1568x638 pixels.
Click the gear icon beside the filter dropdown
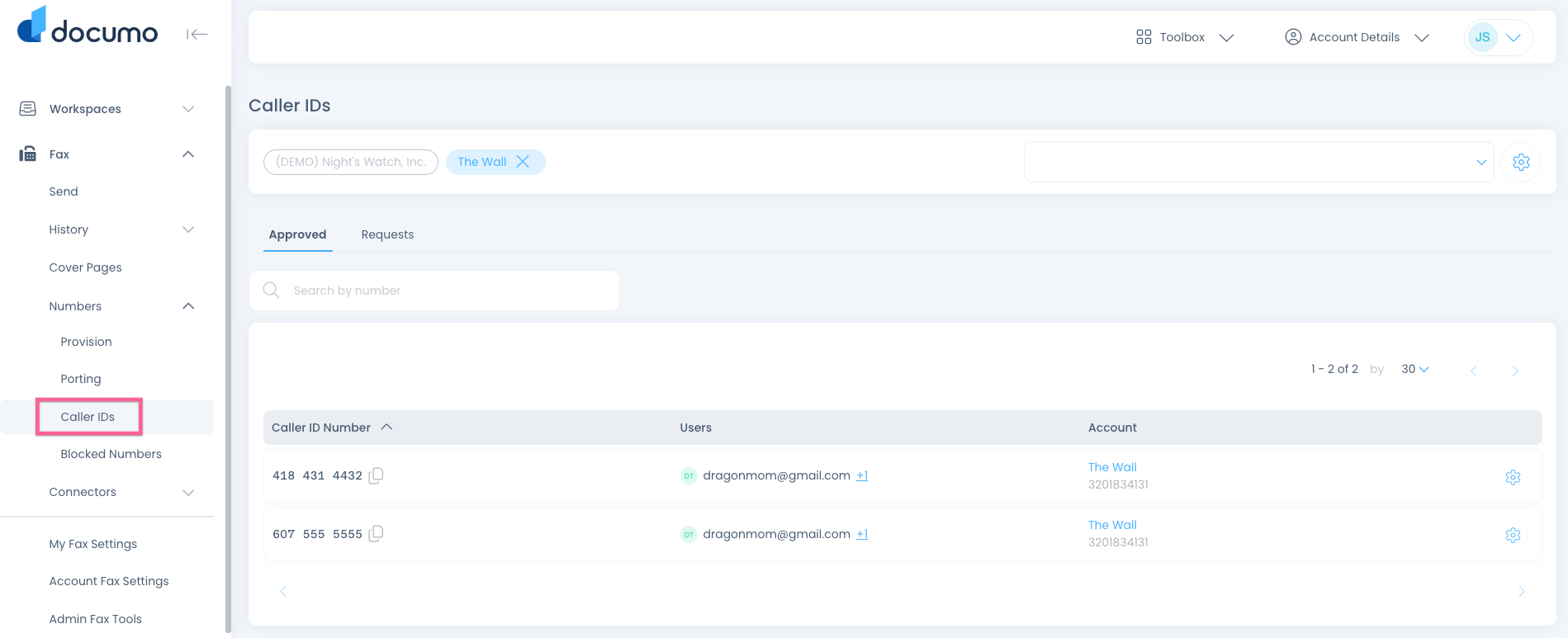point(1521,162)
